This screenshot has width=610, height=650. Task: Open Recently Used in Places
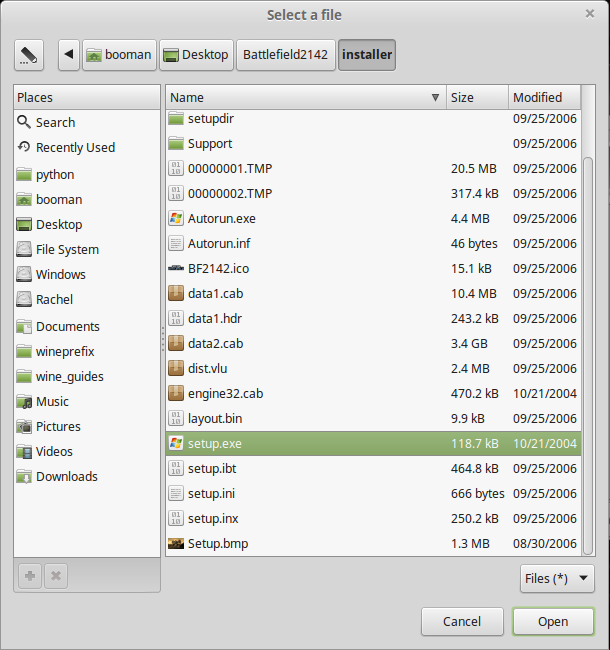point(87,147)
